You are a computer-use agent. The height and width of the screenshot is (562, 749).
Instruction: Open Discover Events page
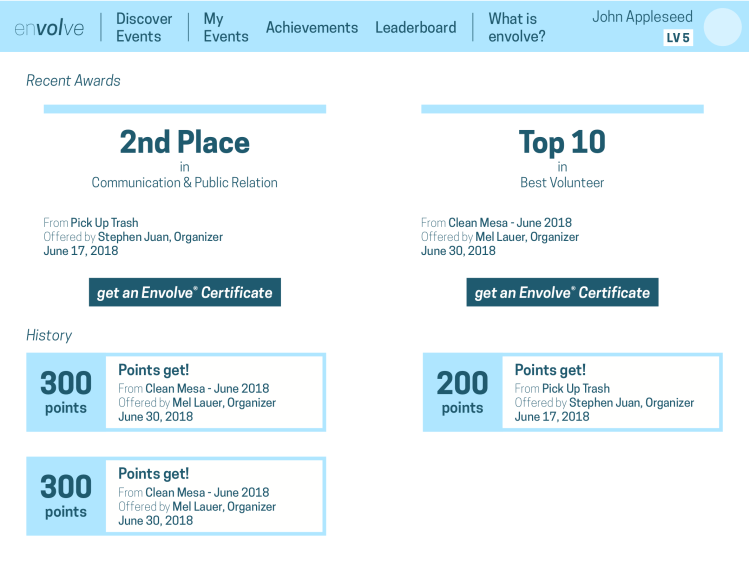click(x=144, y=27)
